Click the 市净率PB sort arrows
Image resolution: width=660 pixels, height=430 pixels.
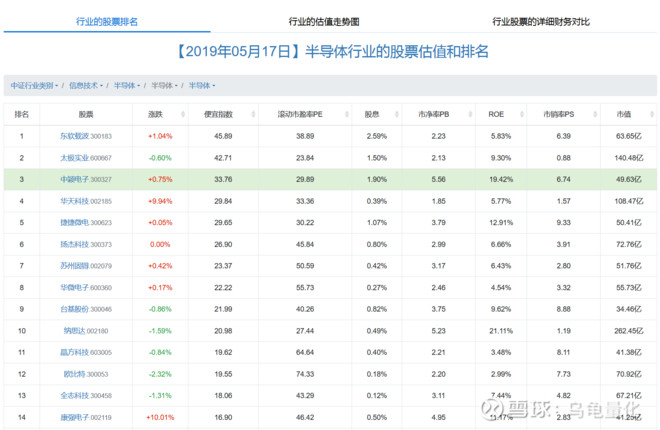click(470, 114)
